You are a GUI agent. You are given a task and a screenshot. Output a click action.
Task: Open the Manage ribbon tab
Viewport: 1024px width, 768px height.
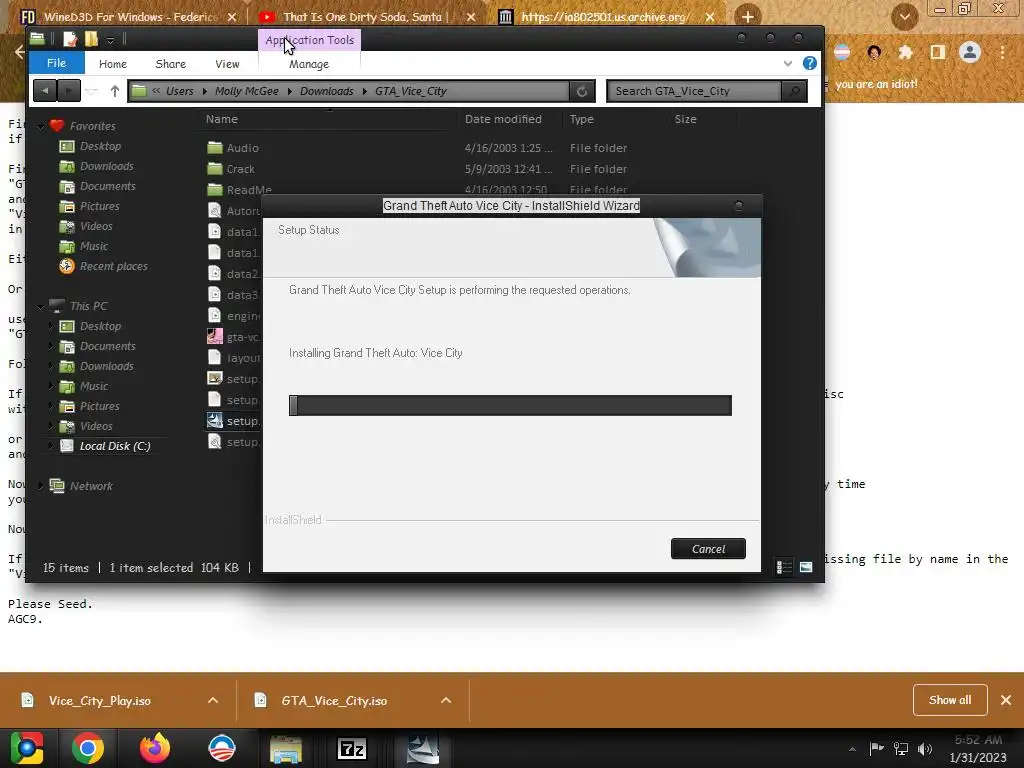(x=309, y=64)
